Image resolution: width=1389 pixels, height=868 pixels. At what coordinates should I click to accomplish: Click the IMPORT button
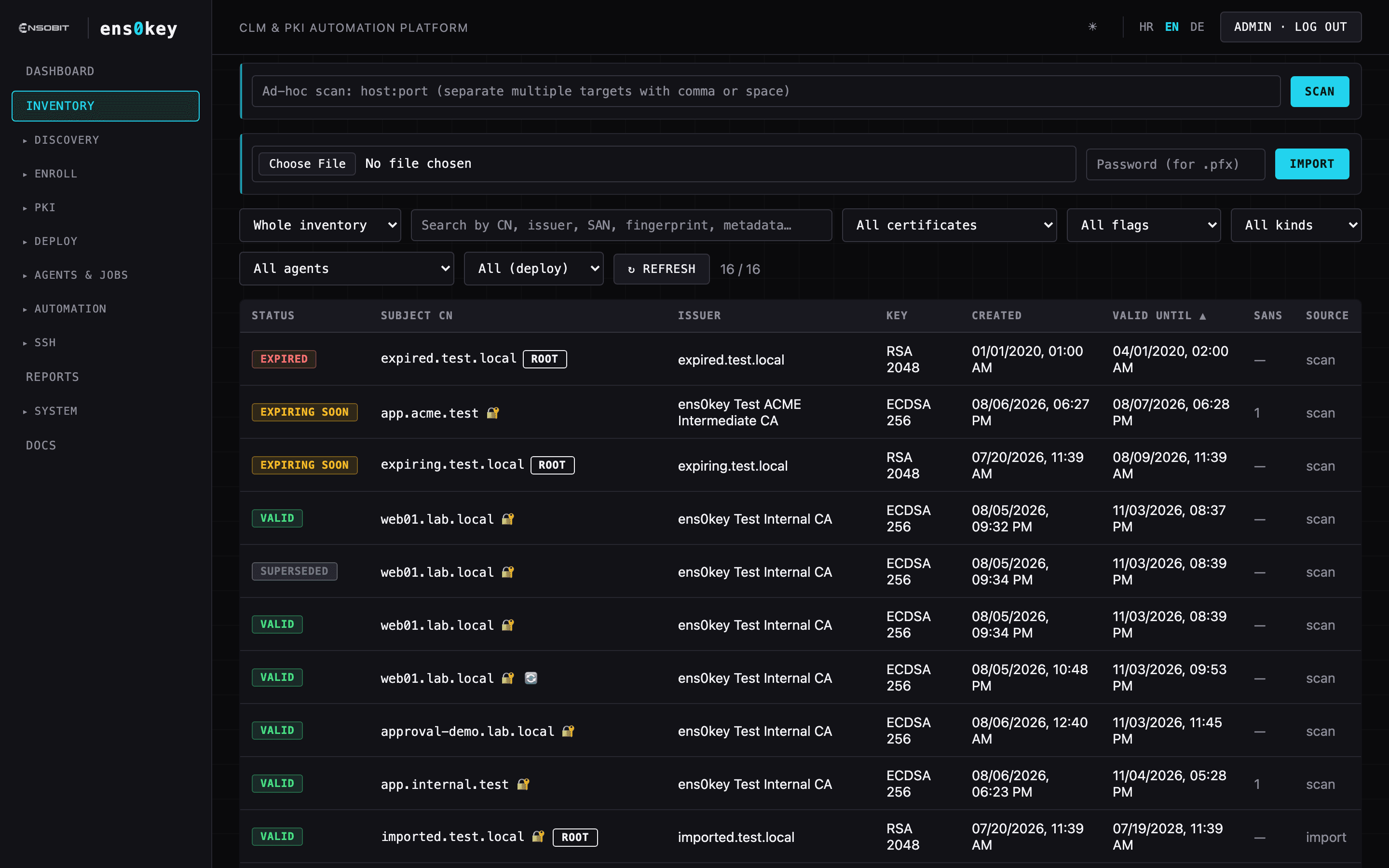click(1312, 164)
